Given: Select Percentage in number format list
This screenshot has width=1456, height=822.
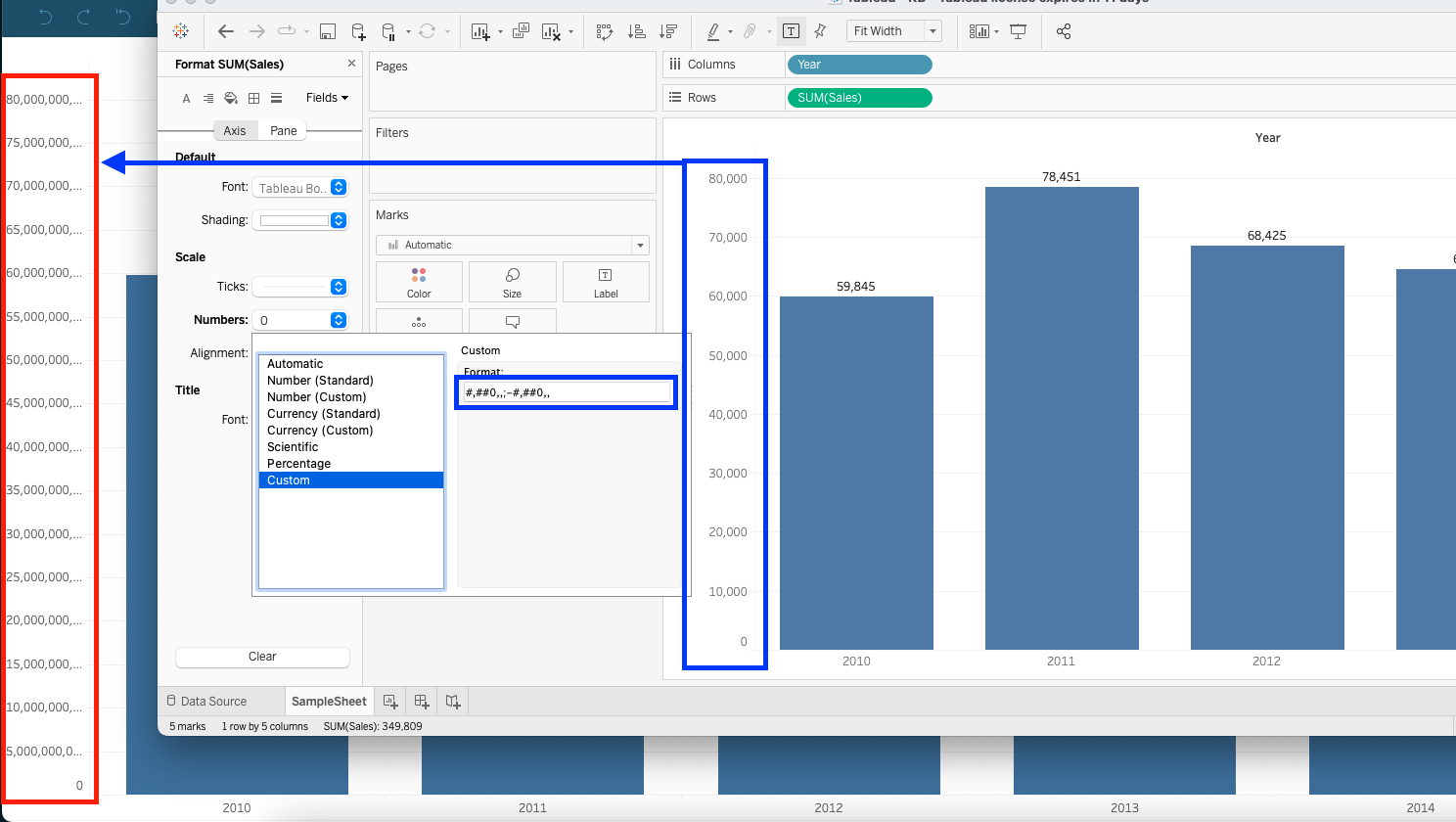Looking at the screenshot, I should [298, 464].
